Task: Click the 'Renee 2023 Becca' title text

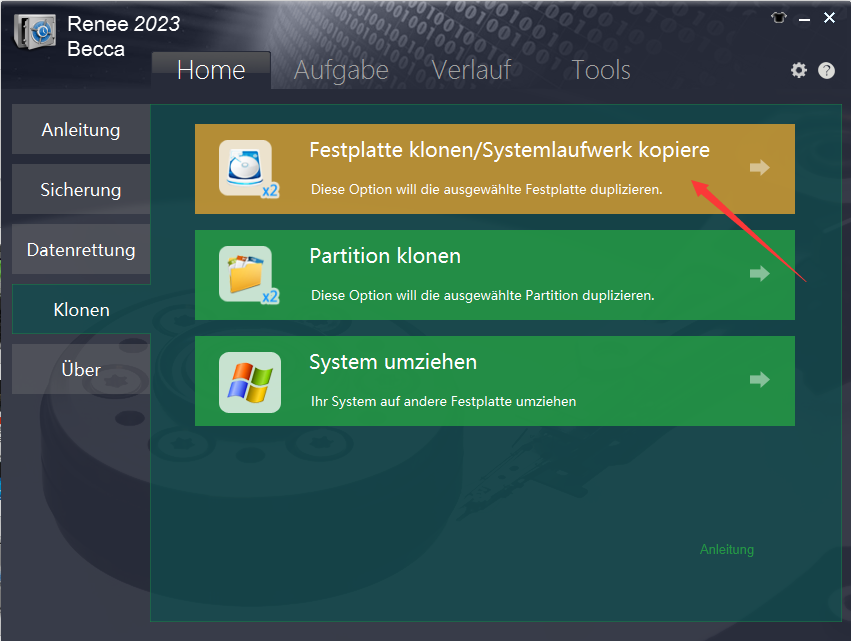Action: (x=123, y=36)
